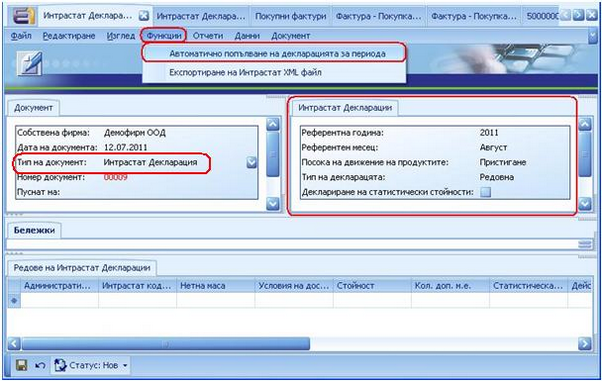
Task: Sort by the Администрати... column header
Action: pyautogui.click(x=60, y=286)
